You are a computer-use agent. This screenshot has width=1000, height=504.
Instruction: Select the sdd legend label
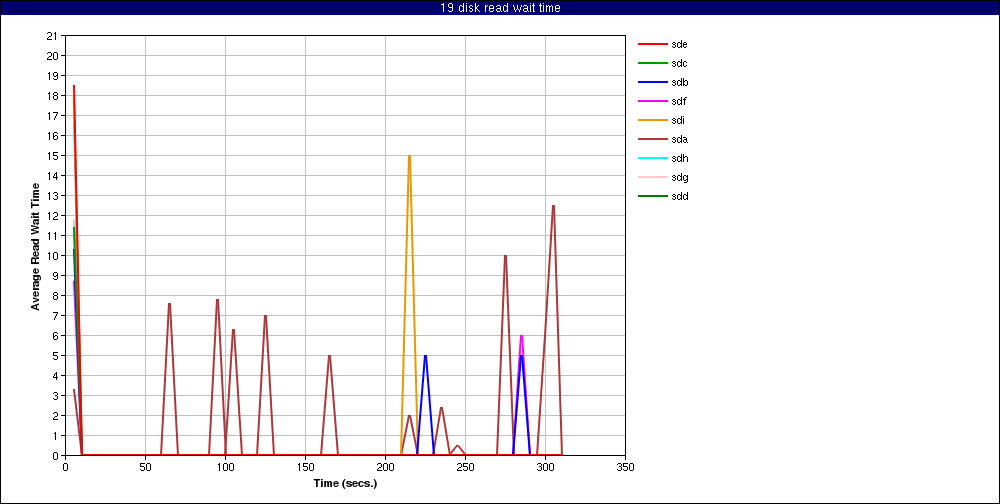pos(679,196)
